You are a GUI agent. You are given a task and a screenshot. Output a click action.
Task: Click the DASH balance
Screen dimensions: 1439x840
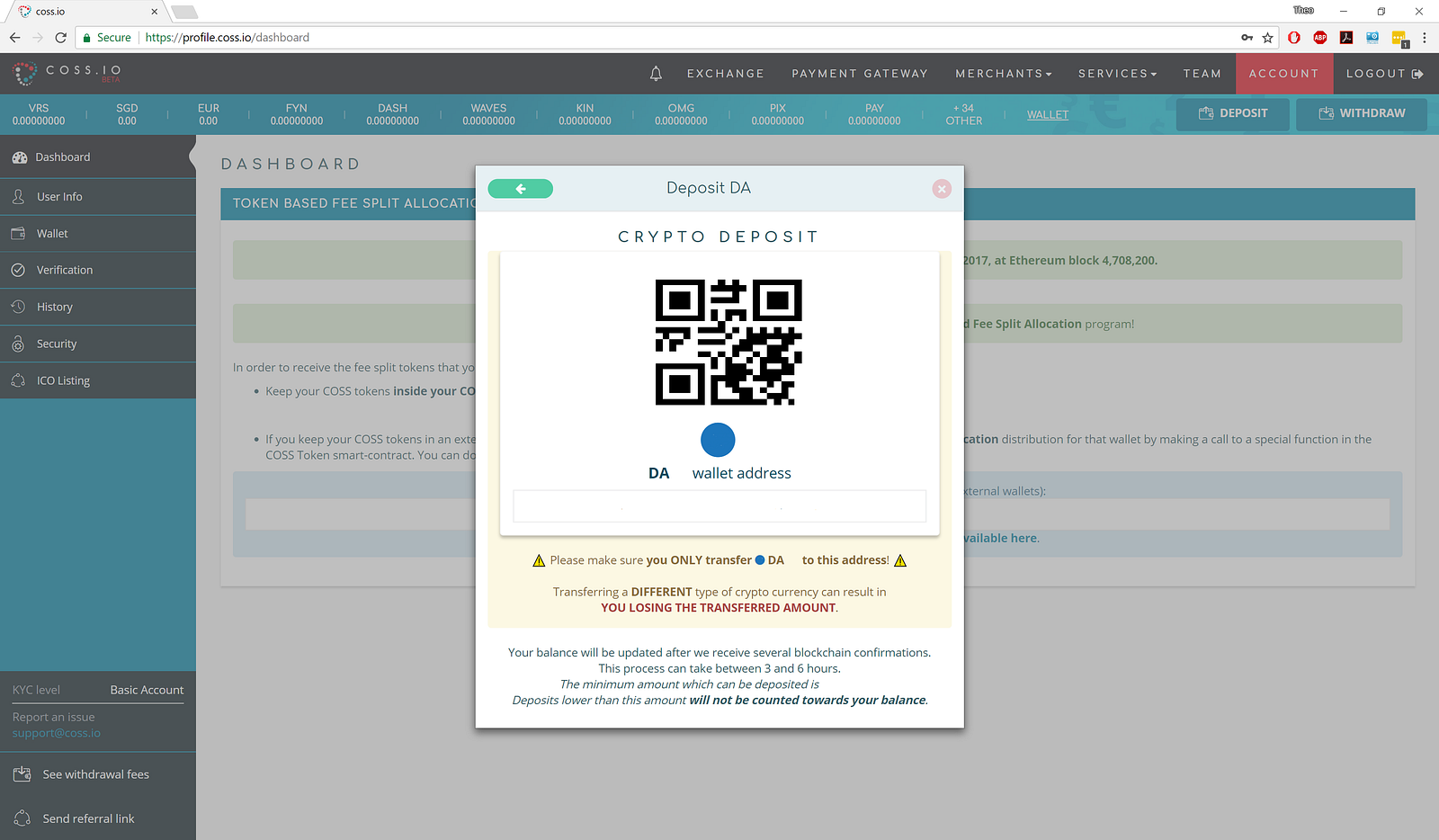[x=393, y=114]
